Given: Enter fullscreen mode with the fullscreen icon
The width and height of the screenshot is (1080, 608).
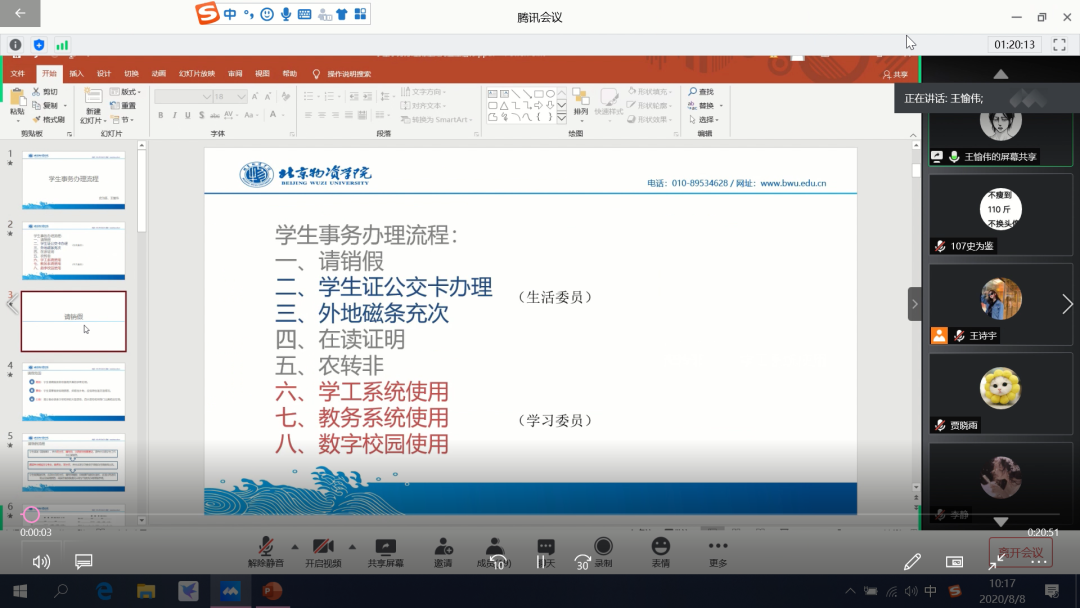Looking at the screenshot, I should [1059, 45].
